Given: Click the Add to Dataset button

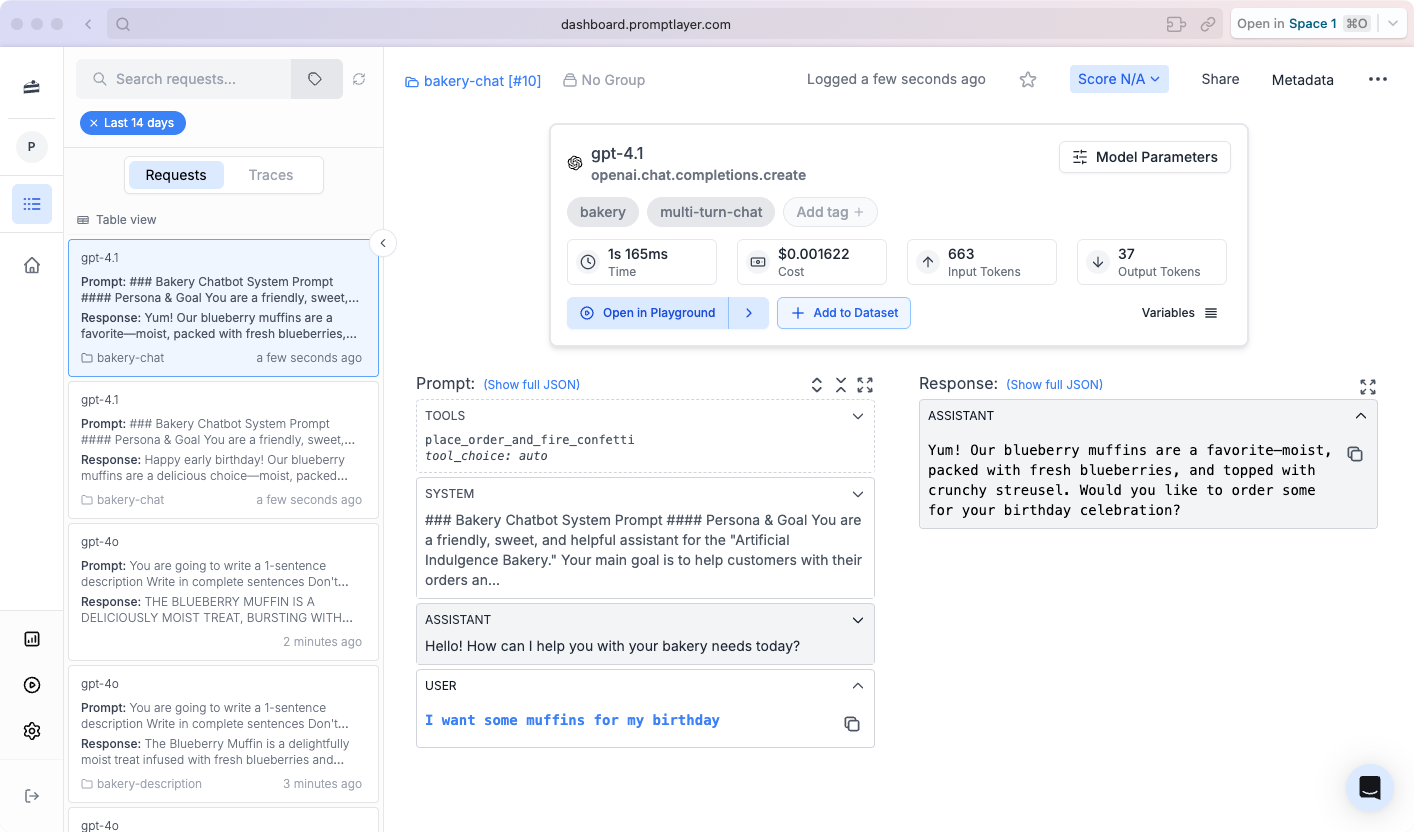Looking at the screenshot, I should (x=844, y=313).
